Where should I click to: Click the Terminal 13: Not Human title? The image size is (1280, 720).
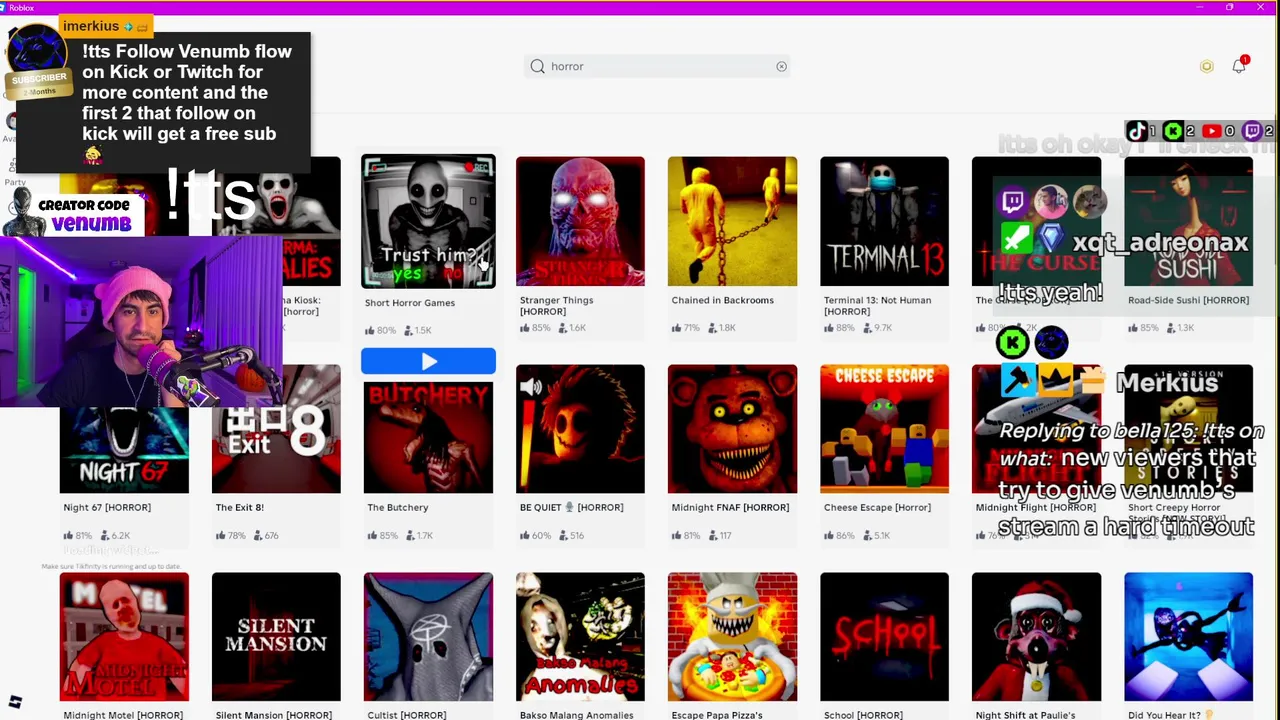click(877, 305)
